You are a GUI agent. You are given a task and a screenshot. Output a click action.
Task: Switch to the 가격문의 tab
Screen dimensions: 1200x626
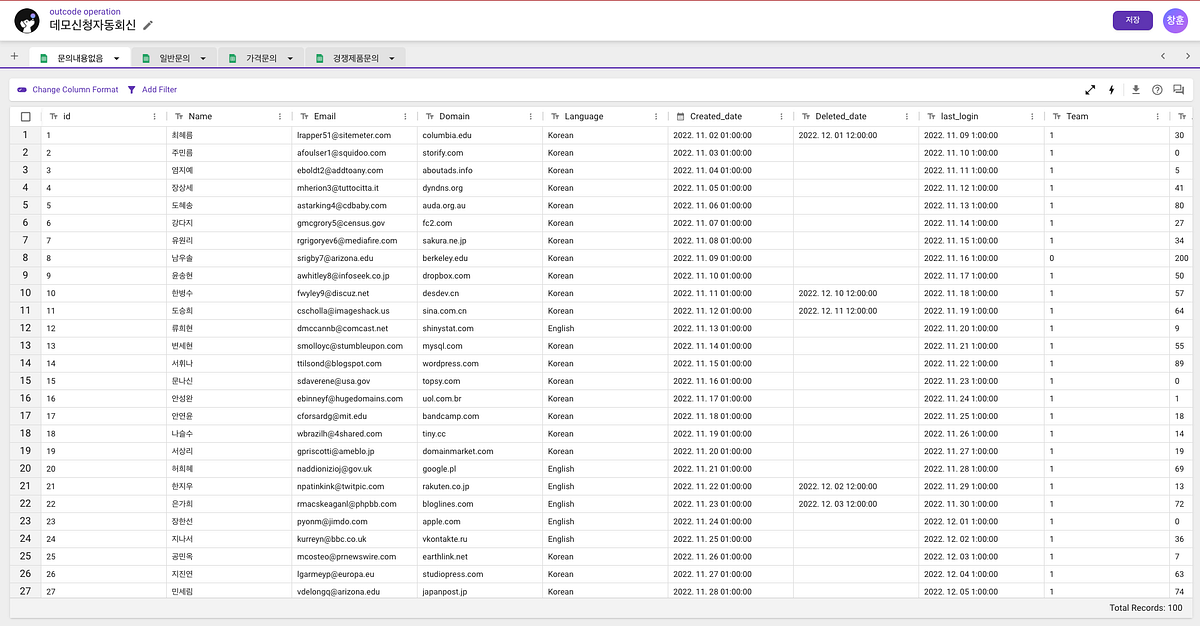click(x=261, y=59)
